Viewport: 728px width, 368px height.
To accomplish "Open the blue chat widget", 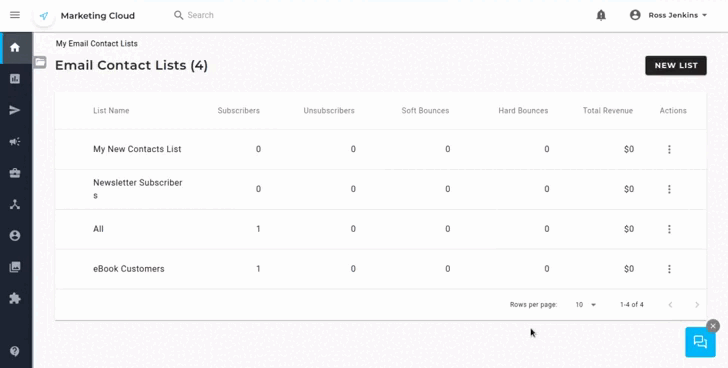I will (700, 342).
